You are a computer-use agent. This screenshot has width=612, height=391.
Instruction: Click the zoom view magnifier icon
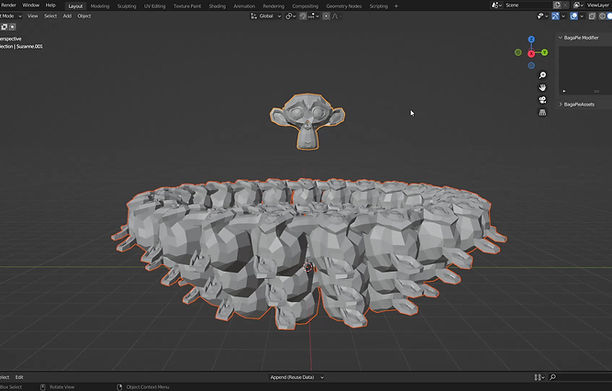(x=542, y=75)
